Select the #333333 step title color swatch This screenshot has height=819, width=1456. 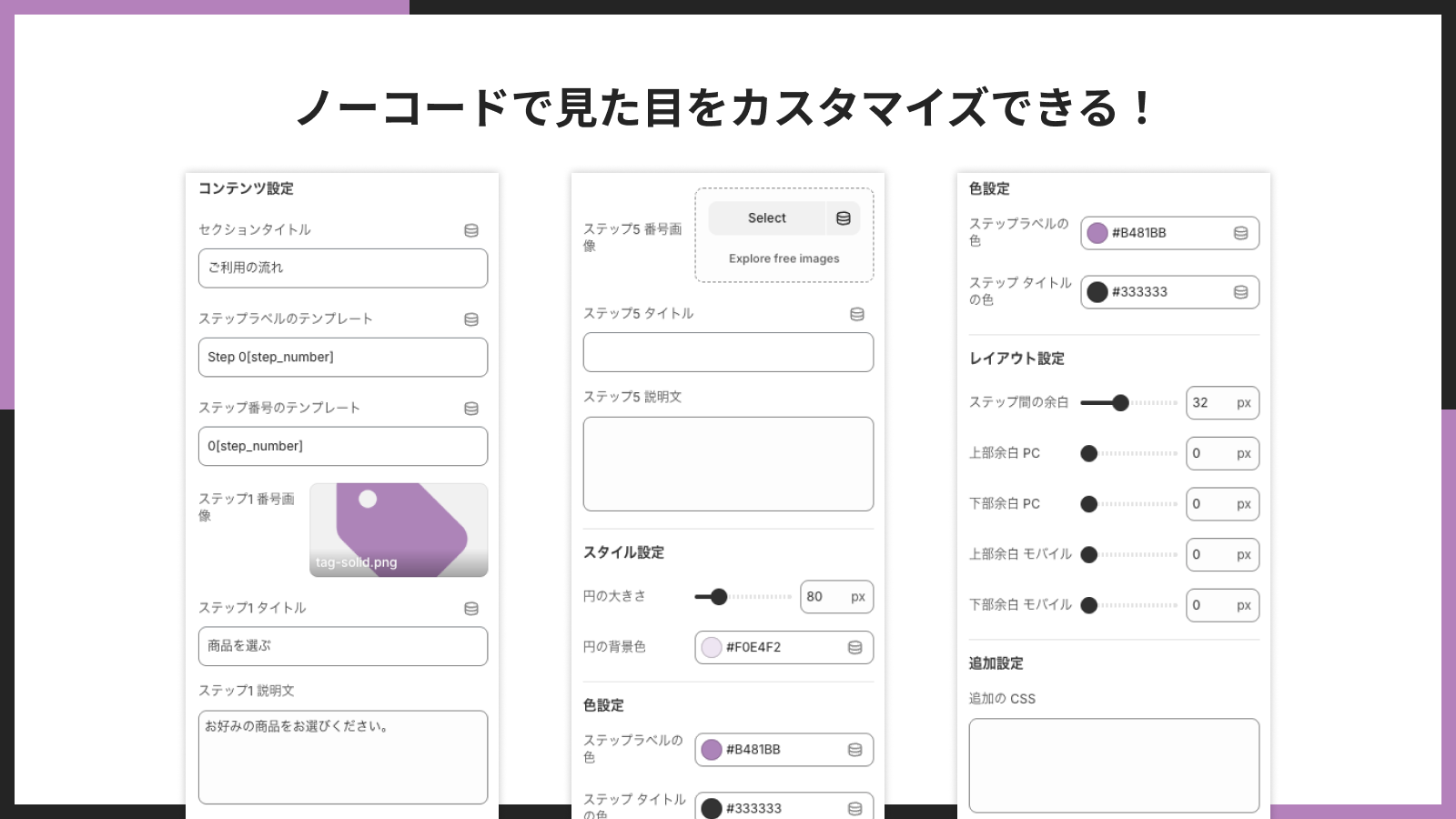coord(1098,291)
